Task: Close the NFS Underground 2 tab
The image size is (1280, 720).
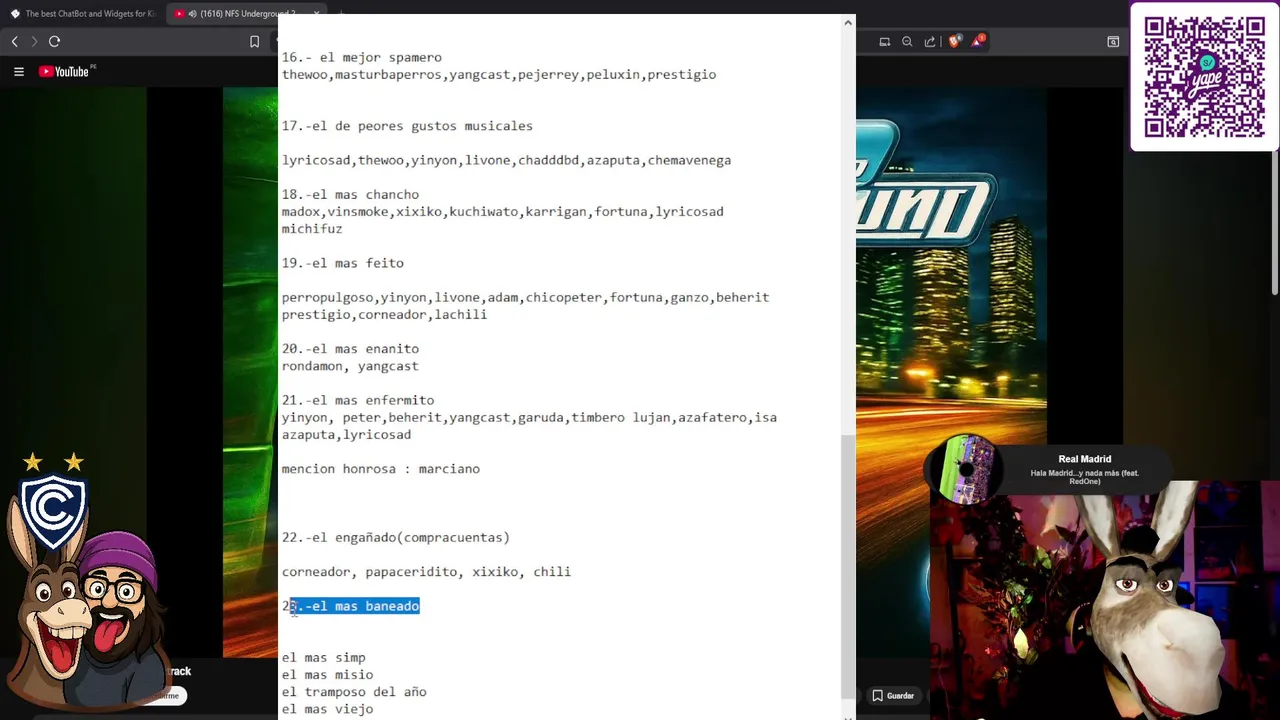Action: click(x=316, y=14)
